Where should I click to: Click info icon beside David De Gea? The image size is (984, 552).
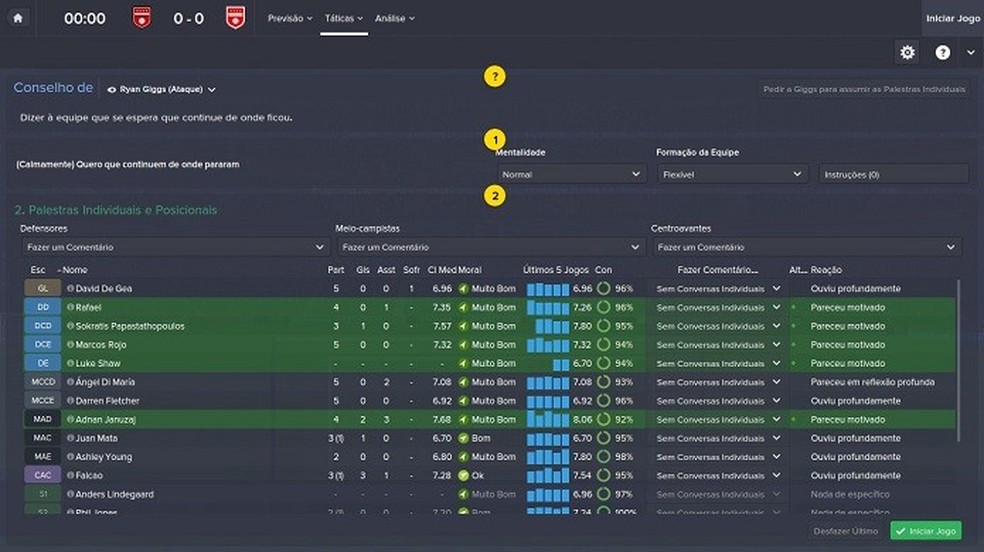[x=70, y=289]
